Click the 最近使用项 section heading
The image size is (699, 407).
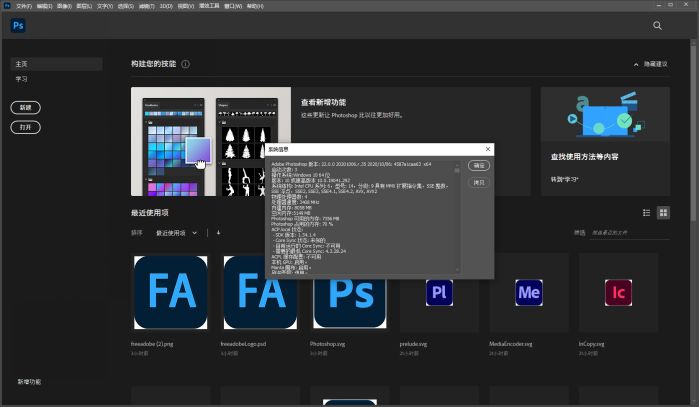click(x=150, y=213)
